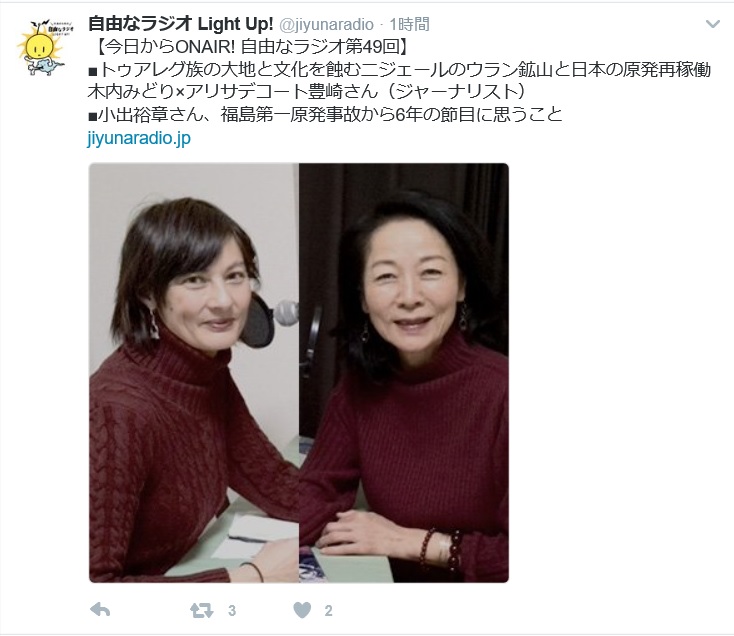Click the text line about 木内みどり×アリサデコート豊崎さん
The image size is (734, 636).
(x=306, y=92)
